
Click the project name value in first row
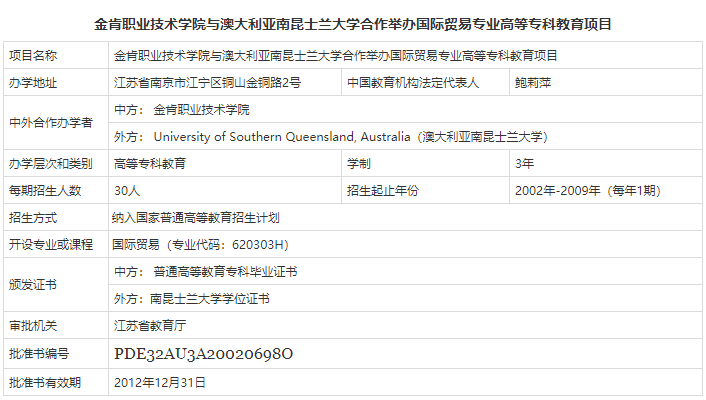coord(335,55)
